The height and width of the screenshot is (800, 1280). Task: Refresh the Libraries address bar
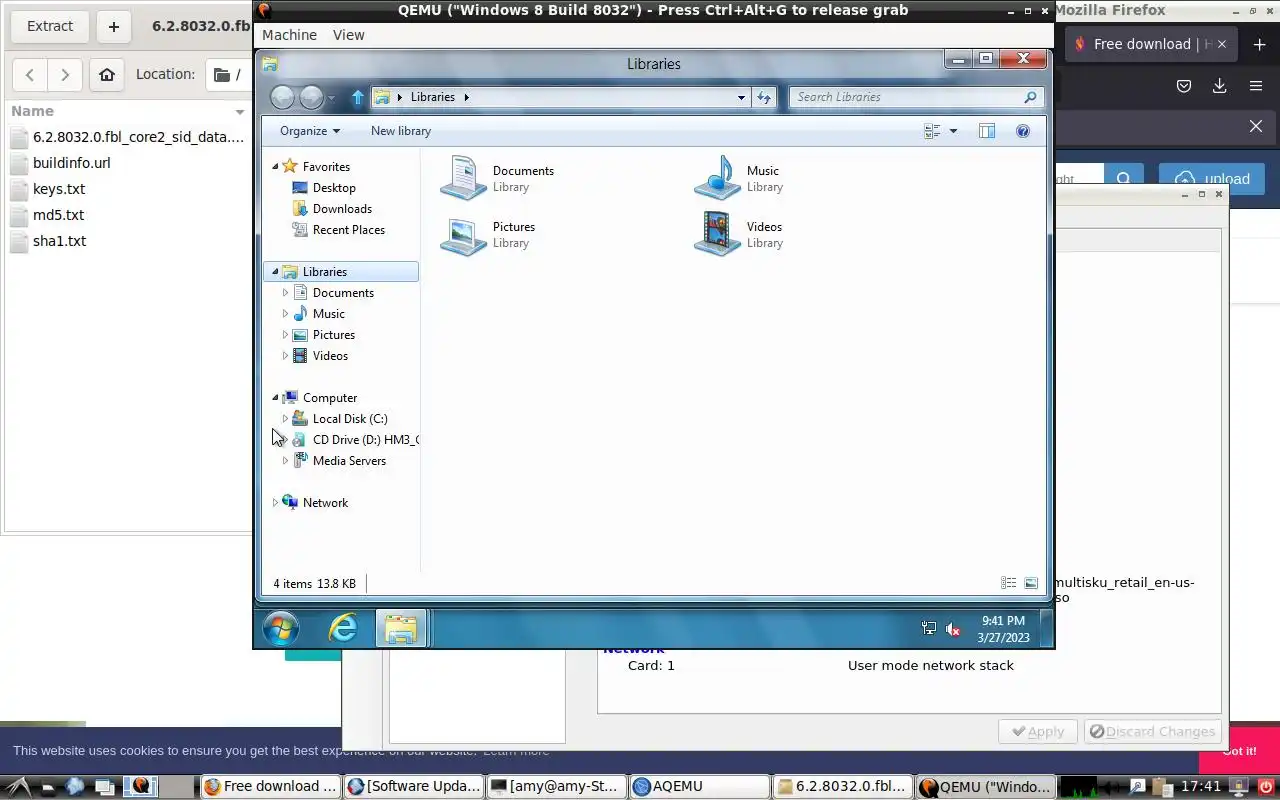(x=764, y=97)
